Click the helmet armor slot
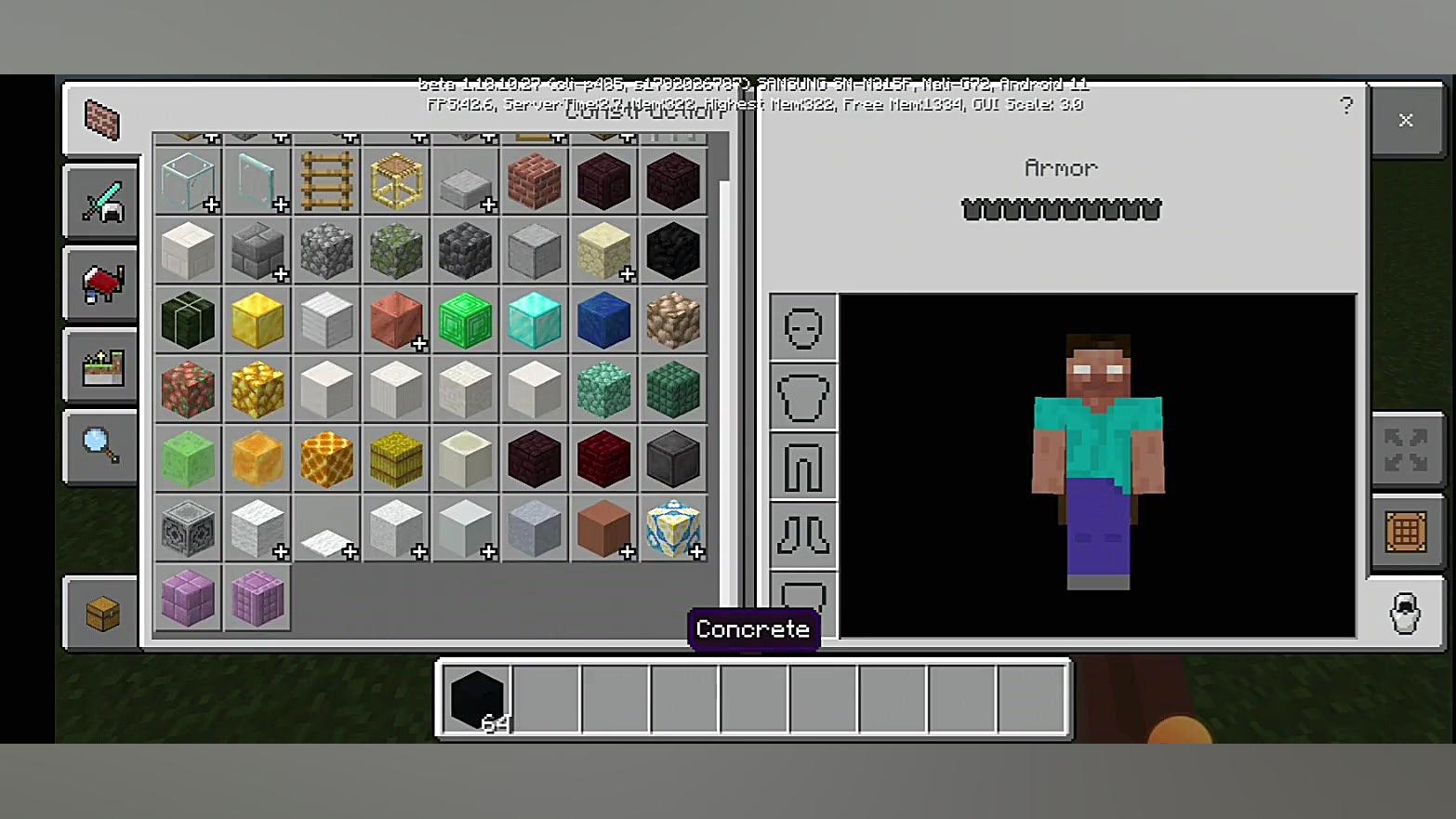Image resolution: width=1456 pixels, height=819 pixels. pos(803,327)
